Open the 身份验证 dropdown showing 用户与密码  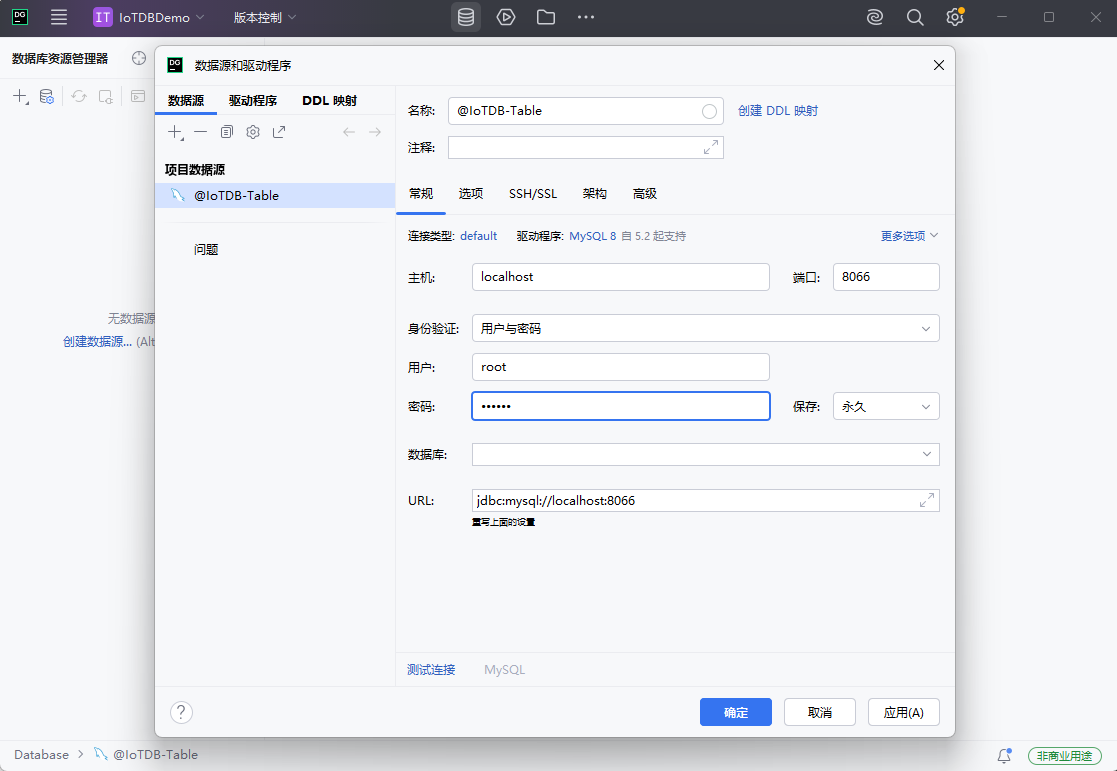(x=705, y=327)
